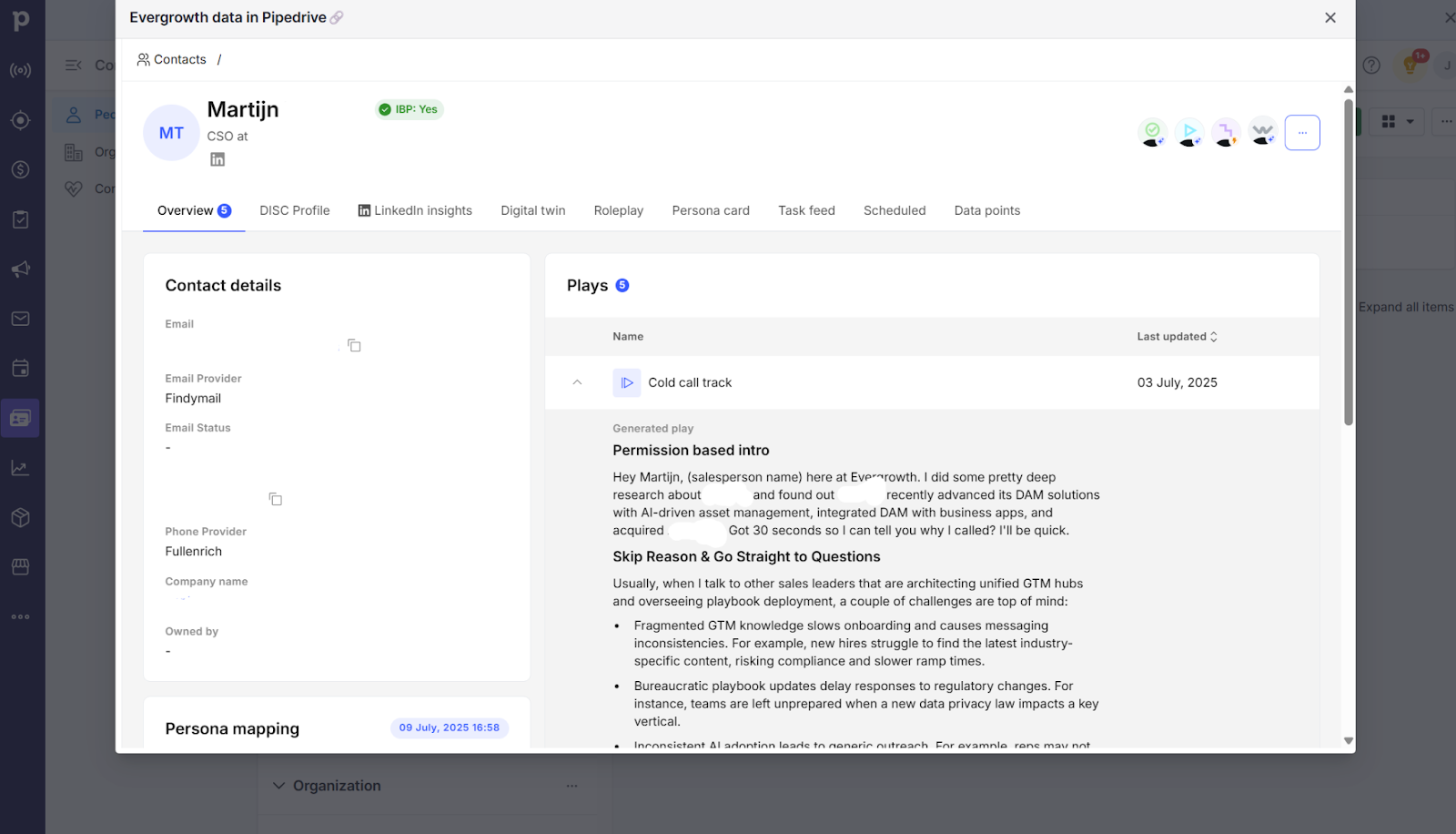Sort plays by Last updated
The image size is (1456, 834).
tap(1176, 336)
